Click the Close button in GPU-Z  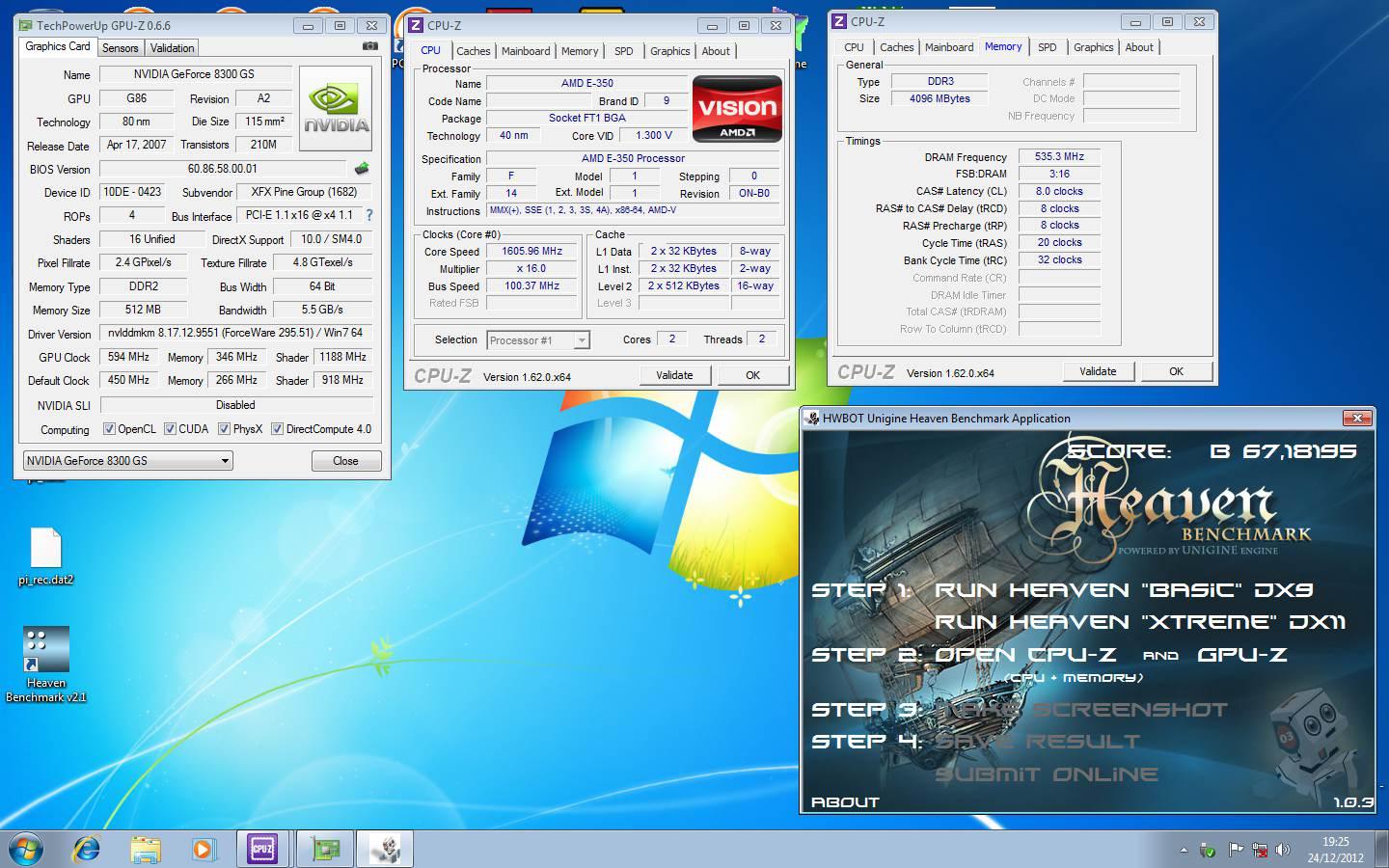pos(346,461)
